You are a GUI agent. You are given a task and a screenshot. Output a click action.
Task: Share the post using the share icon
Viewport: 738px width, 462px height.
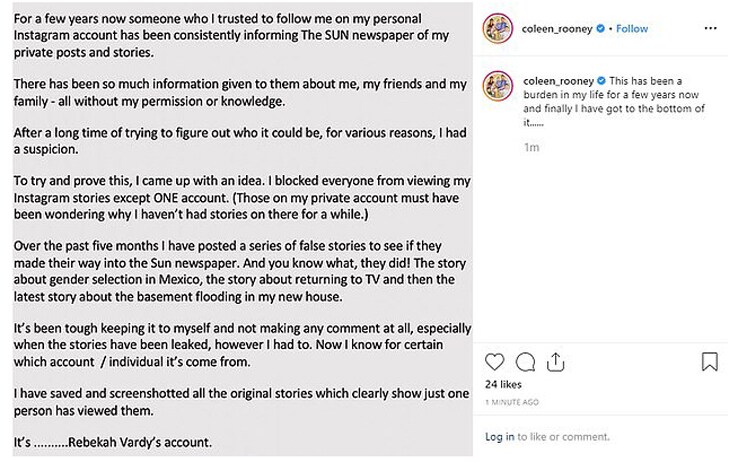click(555, 362)
